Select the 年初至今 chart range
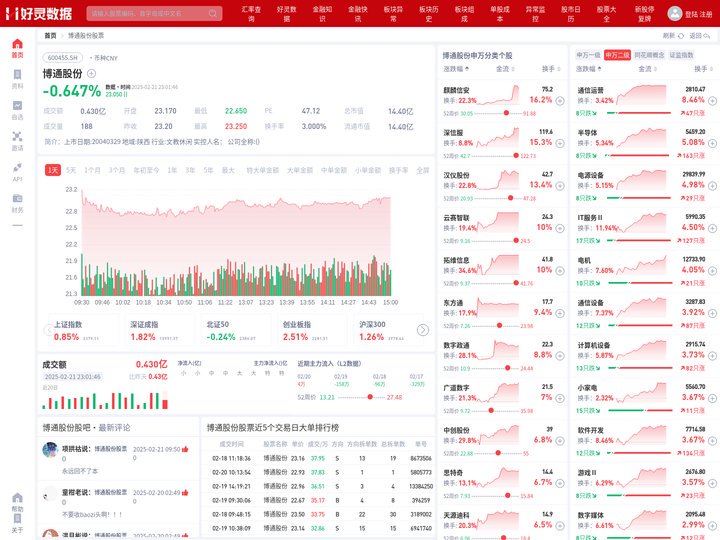This screenshot has height=540, width=720. (146, 170)
